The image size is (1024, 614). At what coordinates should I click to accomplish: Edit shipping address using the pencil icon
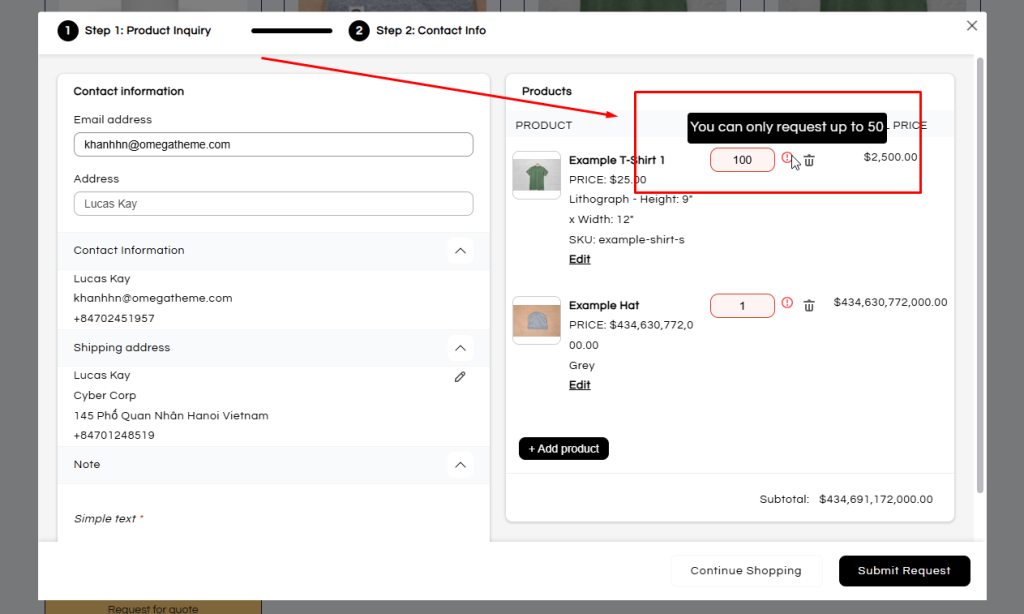click(x=459, y=377)
